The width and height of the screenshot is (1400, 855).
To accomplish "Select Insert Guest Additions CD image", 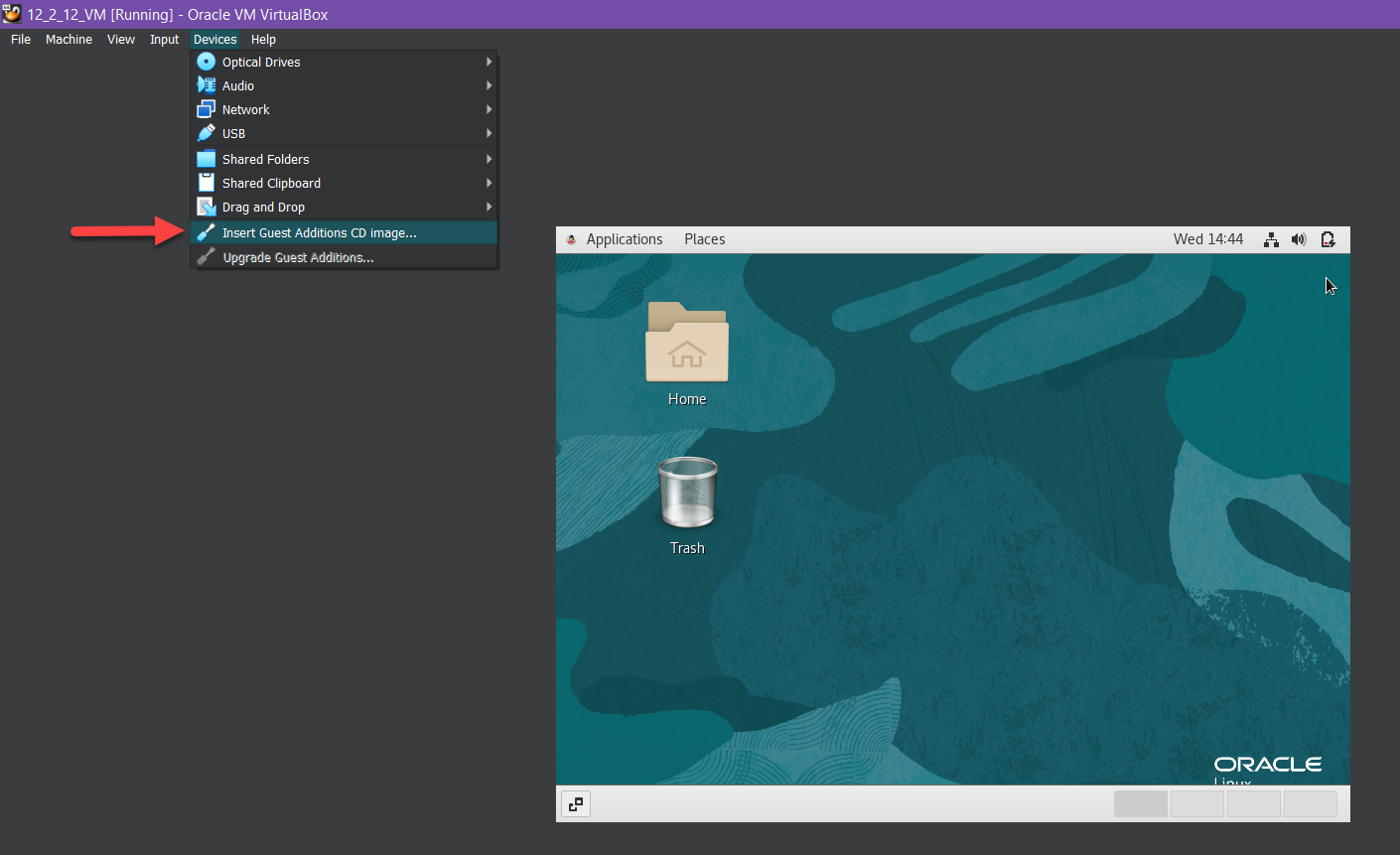I will (319, 232).
